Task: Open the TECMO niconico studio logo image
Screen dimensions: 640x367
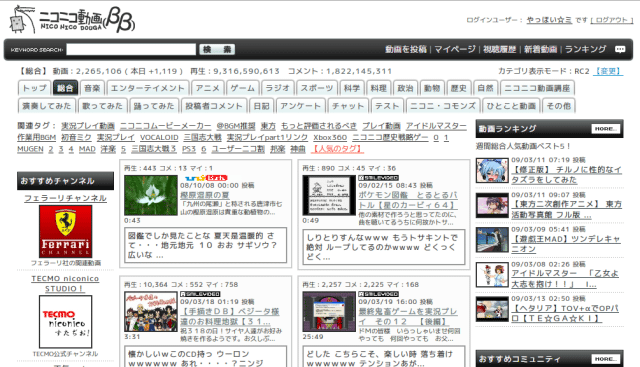Action: (x=65, y=322)
